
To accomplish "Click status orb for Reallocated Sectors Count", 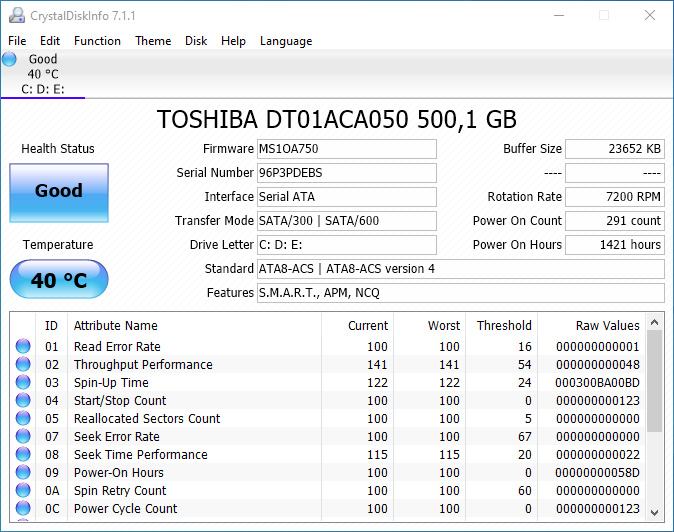I will (23, 419).
